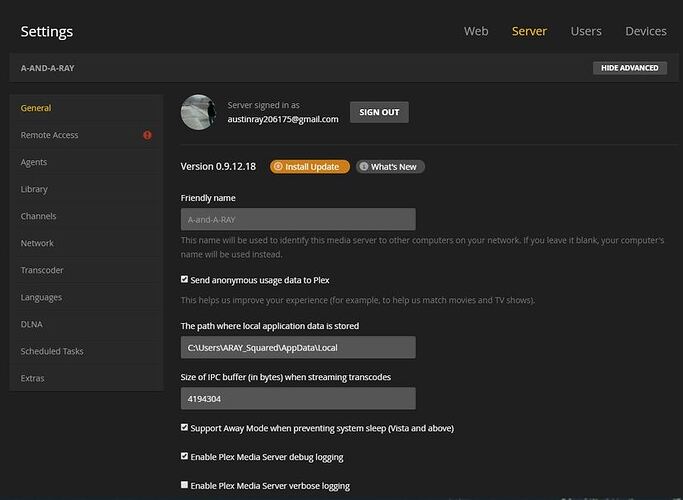Click the IPC buffer size field
Screen dimensions: 683x500
298,399
